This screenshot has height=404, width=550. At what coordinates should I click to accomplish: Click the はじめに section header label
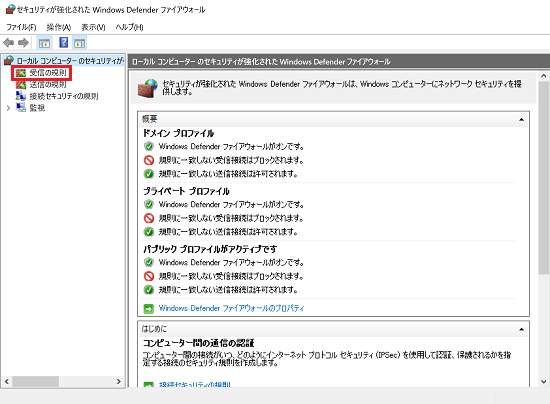[154, 329]
